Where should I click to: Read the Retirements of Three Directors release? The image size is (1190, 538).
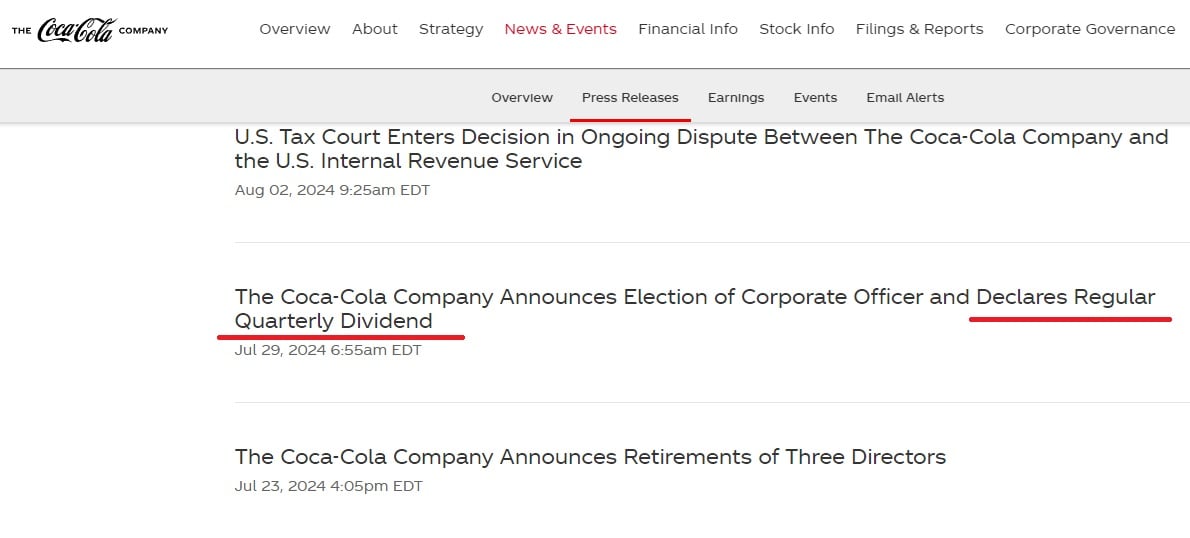coord(590,457)
